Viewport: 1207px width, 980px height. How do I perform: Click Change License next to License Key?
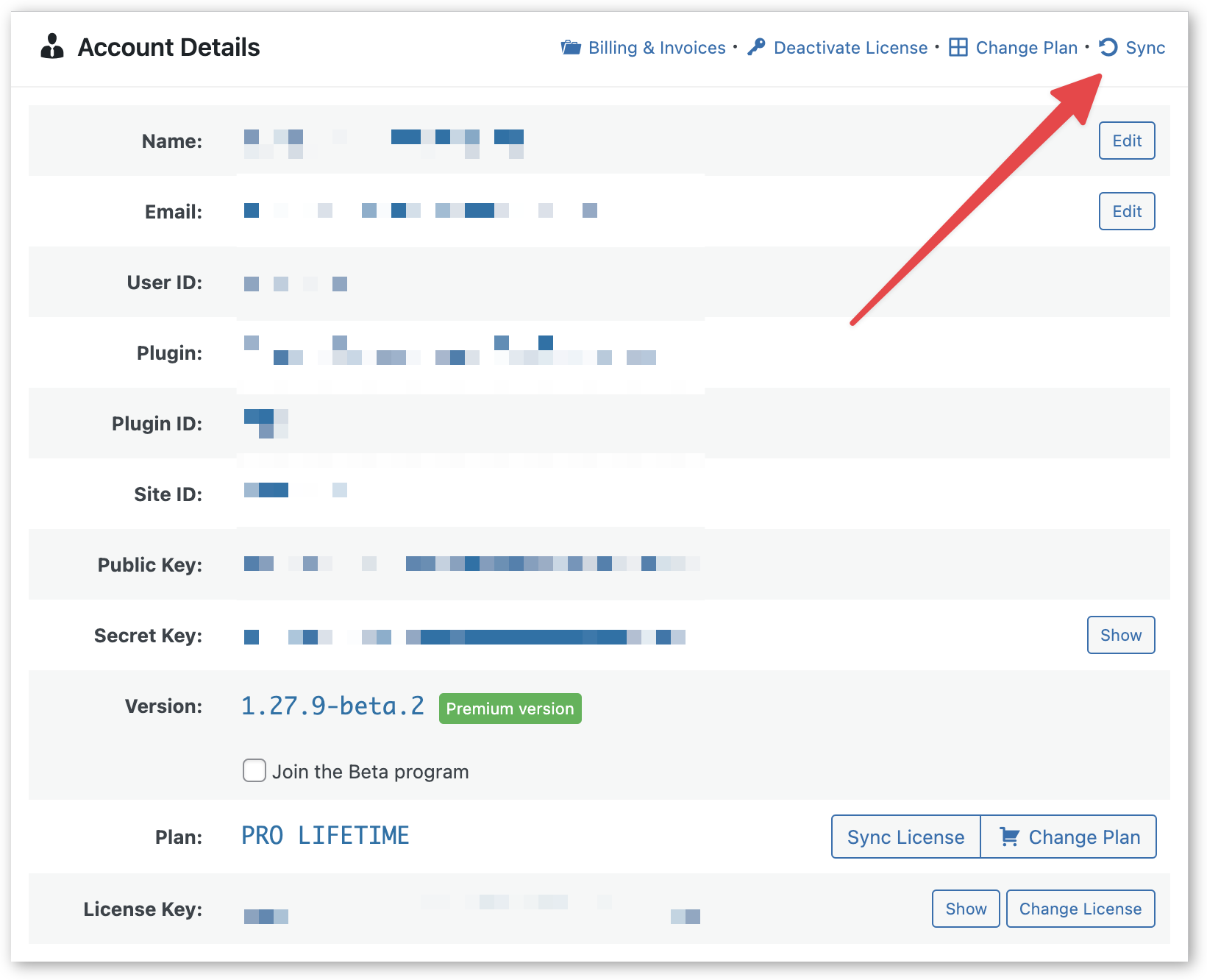click(x=1080, y=908)
